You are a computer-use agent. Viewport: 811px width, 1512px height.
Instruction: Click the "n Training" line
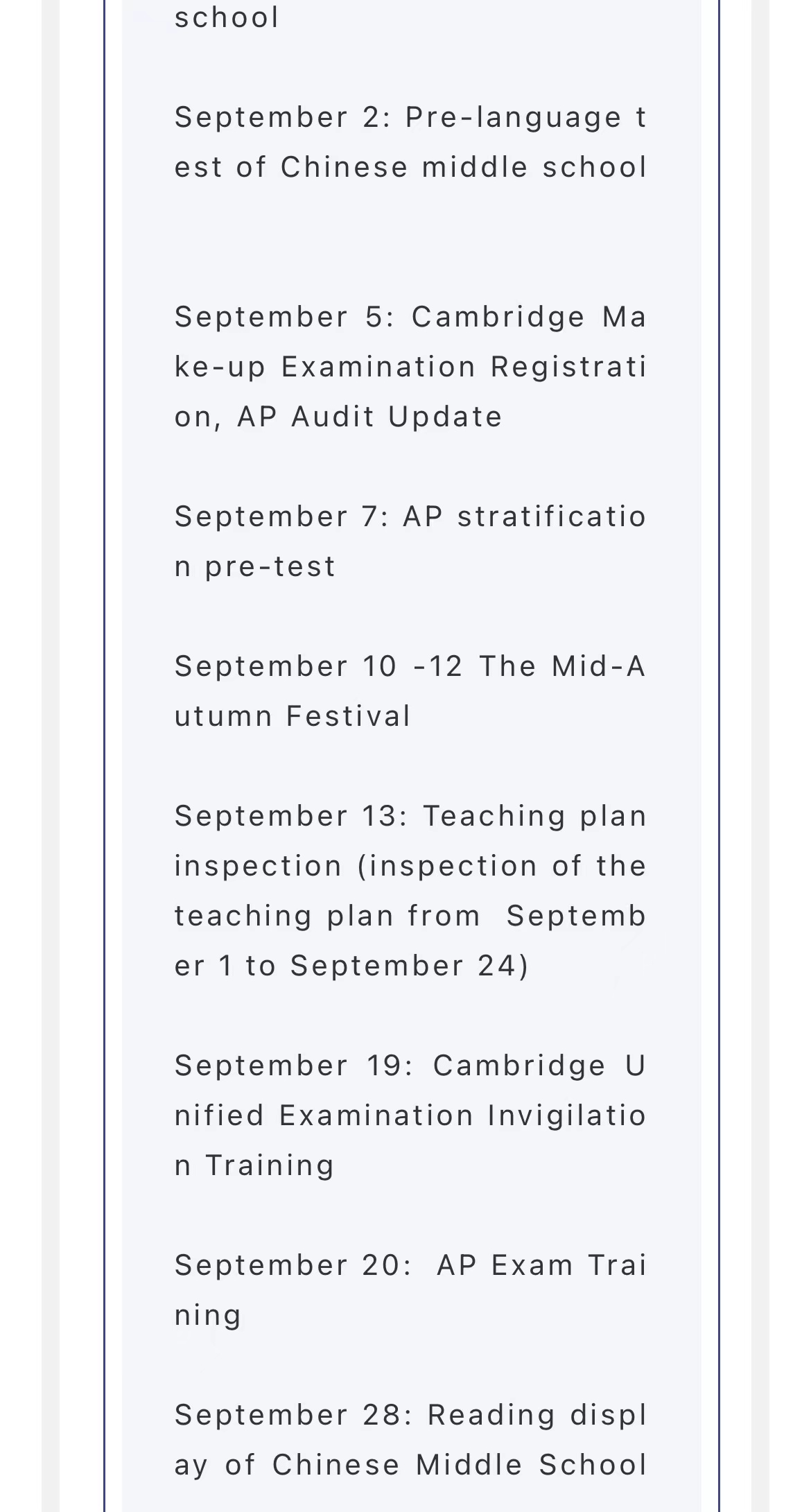(254, 1165)
